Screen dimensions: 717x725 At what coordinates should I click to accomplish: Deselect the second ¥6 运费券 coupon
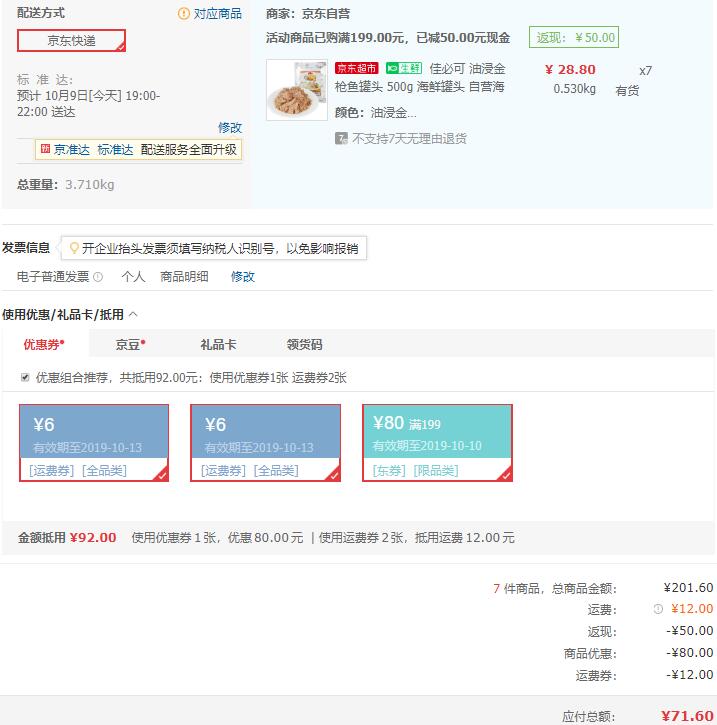click(265, 443)
